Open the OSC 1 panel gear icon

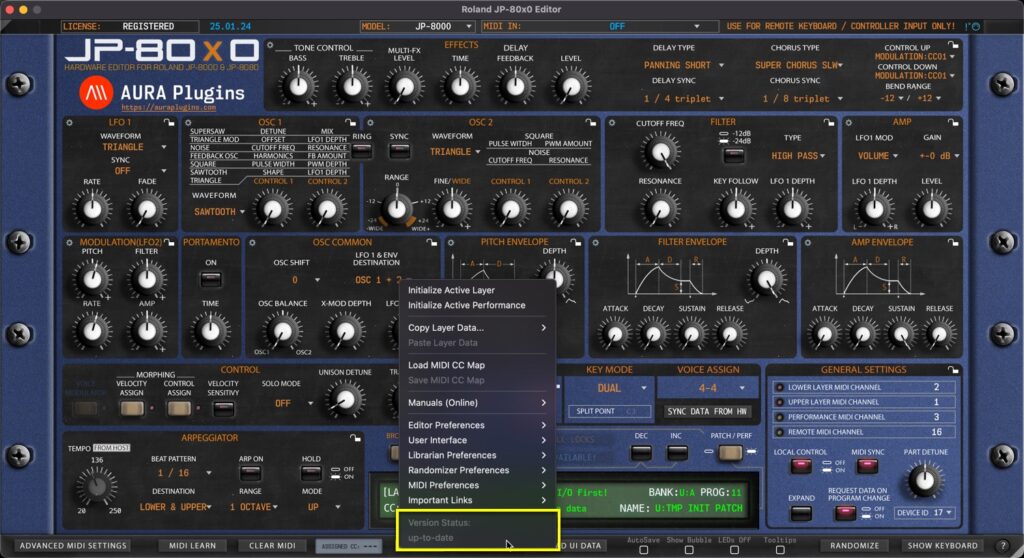pos(188,122)
